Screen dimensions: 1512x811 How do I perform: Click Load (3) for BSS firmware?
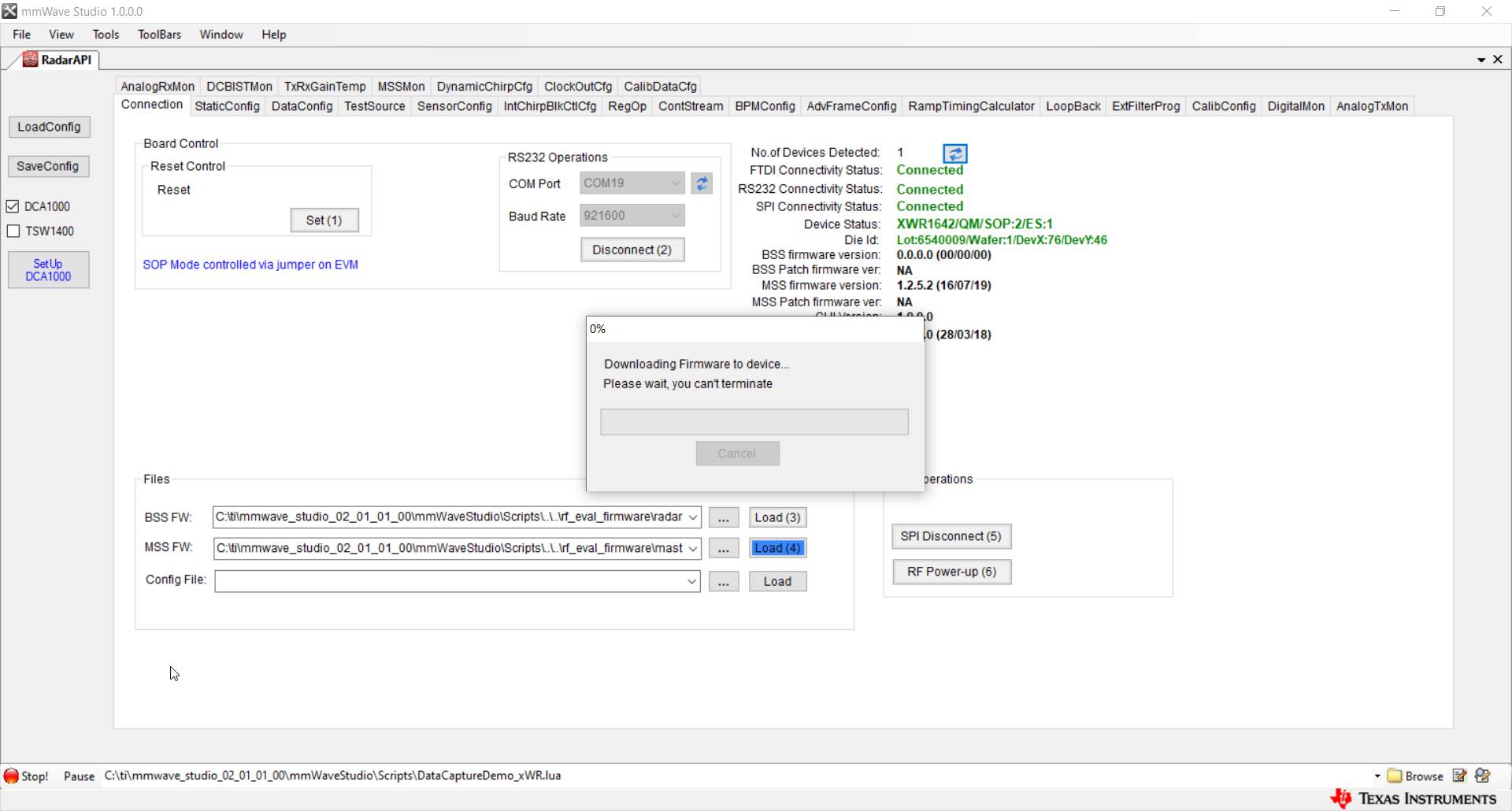tap(777, 517)
